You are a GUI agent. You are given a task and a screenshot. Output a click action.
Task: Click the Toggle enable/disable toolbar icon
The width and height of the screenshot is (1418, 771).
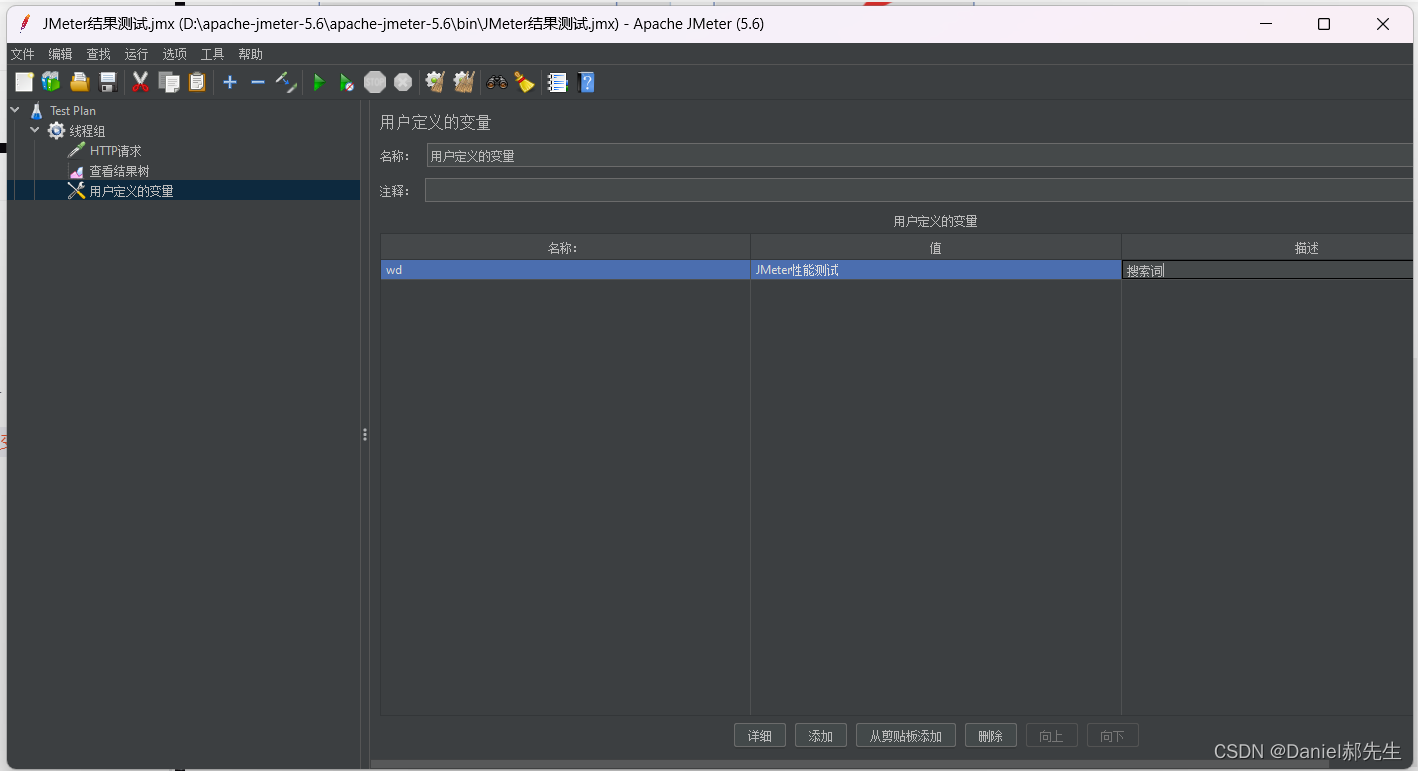pyautogui.click(x=286, y=82)
